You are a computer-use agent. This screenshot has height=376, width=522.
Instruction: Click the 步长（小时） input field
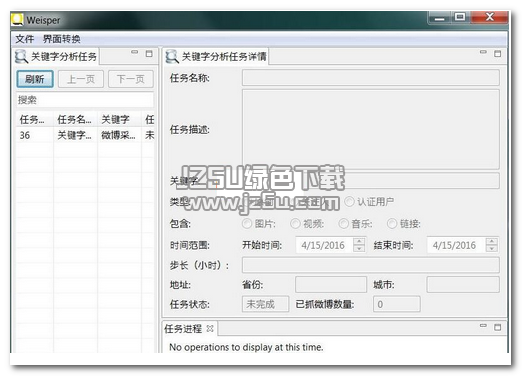point(371,265)
